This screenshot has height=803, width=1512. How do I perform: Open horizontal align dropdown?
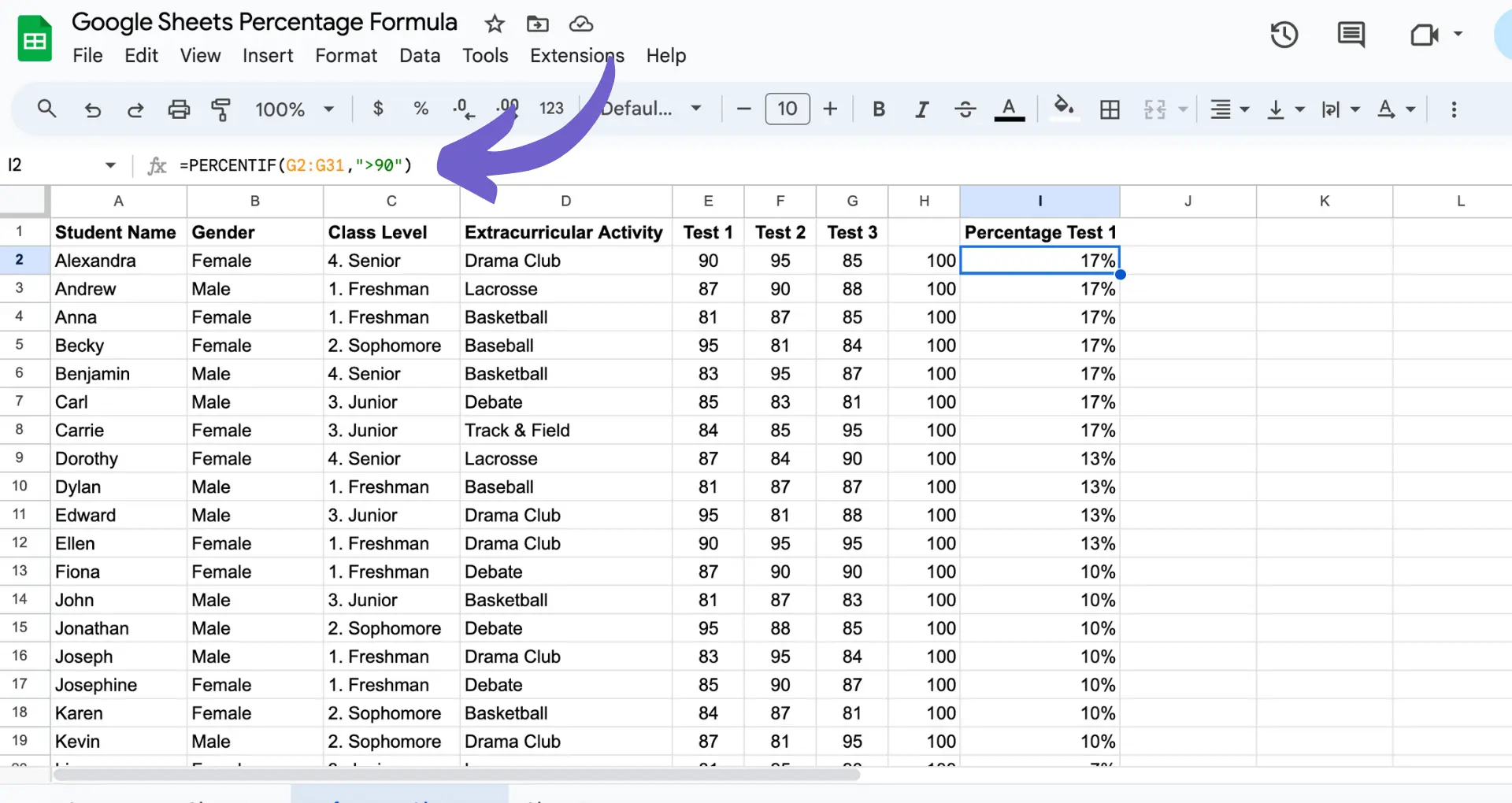1229,109
